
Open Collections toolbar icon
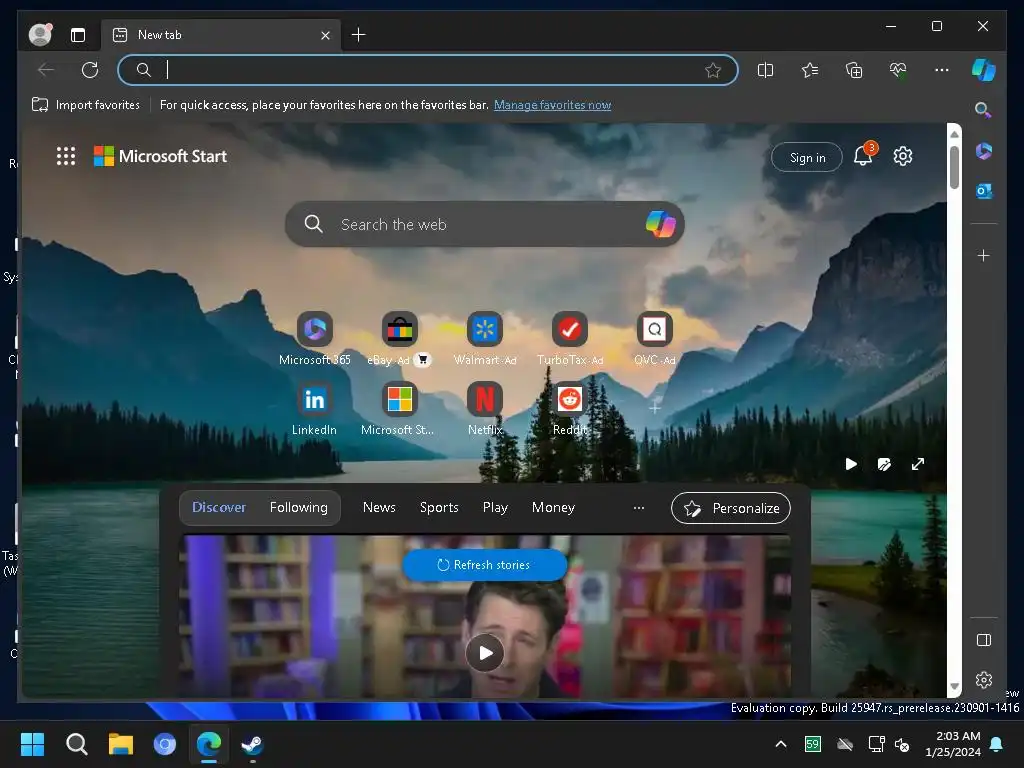click(x=854, y=70)
